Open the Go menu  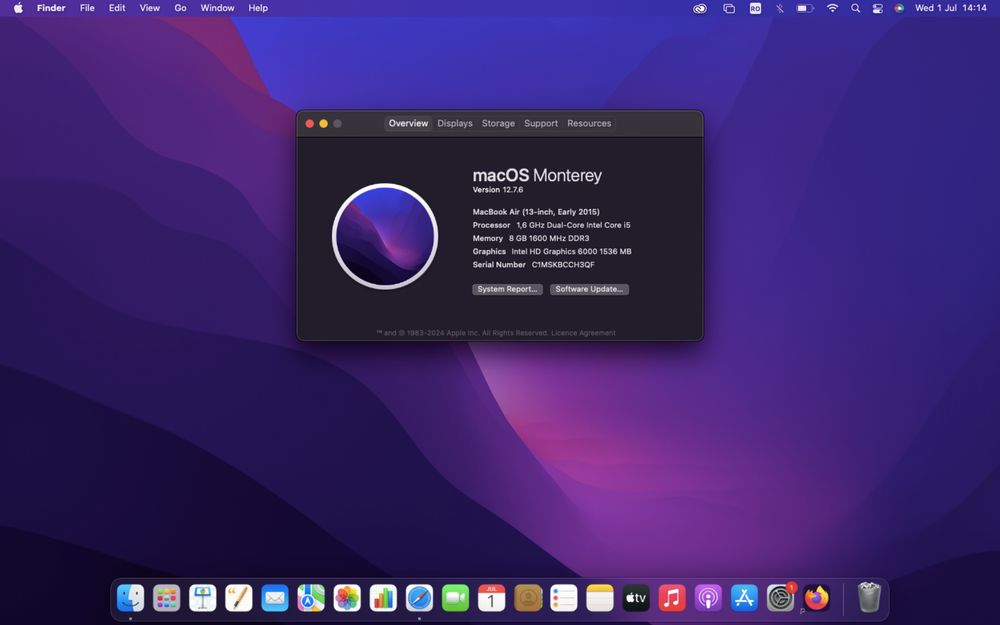[x=180, y=8]
